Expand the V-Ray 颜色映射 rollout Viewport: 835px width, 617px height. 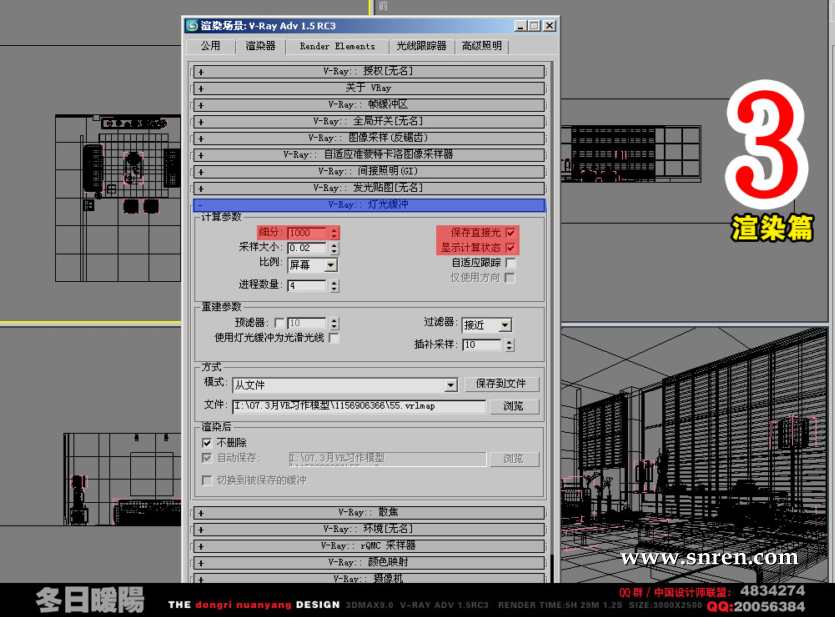[369, 563]
